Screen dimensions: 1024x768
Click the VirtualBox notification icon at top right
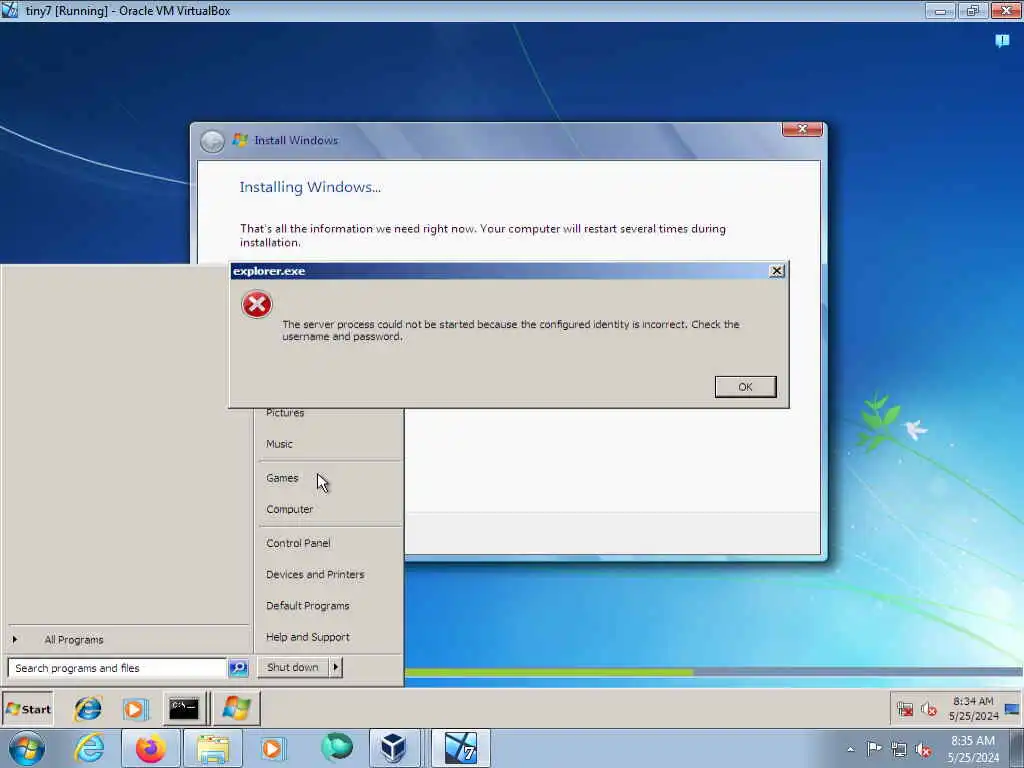1002,41
